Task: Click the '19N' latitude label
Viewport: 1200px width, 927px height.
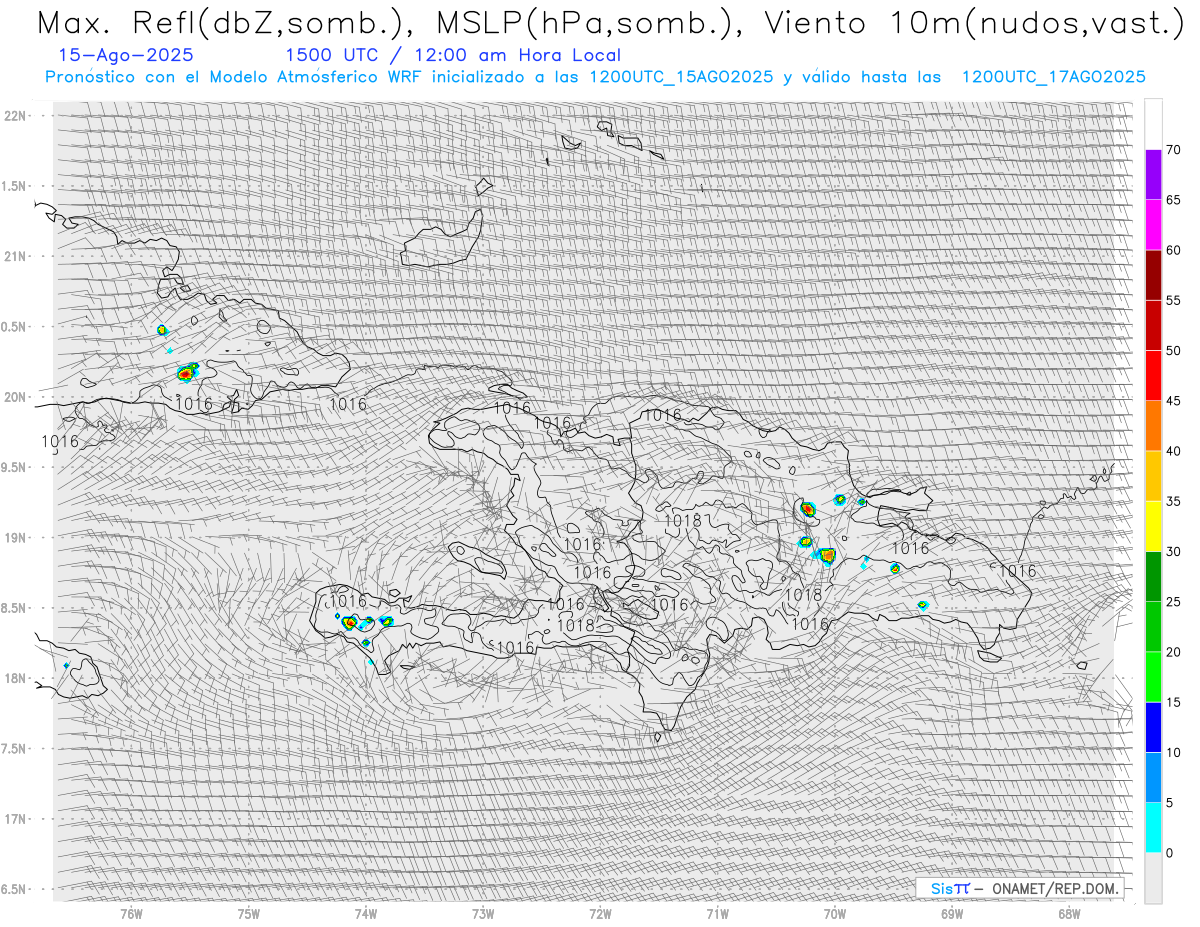Action: point(17,537)
